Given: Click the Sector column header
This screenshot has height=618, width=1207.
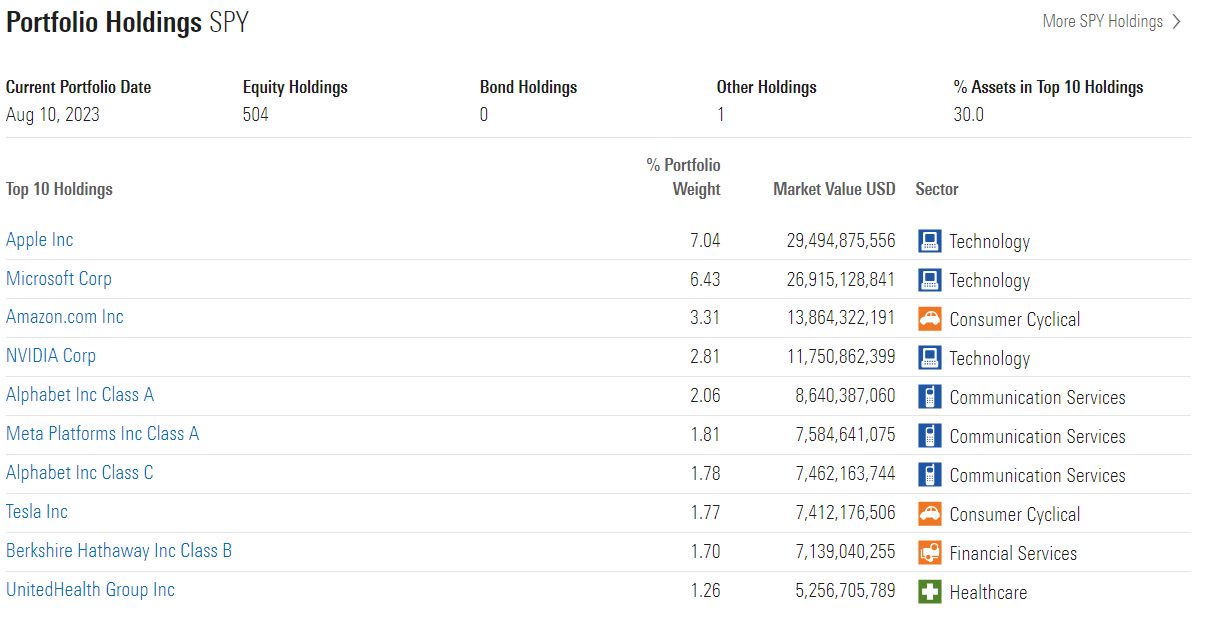Looking at the screenshot, I should tap(937, 189).
